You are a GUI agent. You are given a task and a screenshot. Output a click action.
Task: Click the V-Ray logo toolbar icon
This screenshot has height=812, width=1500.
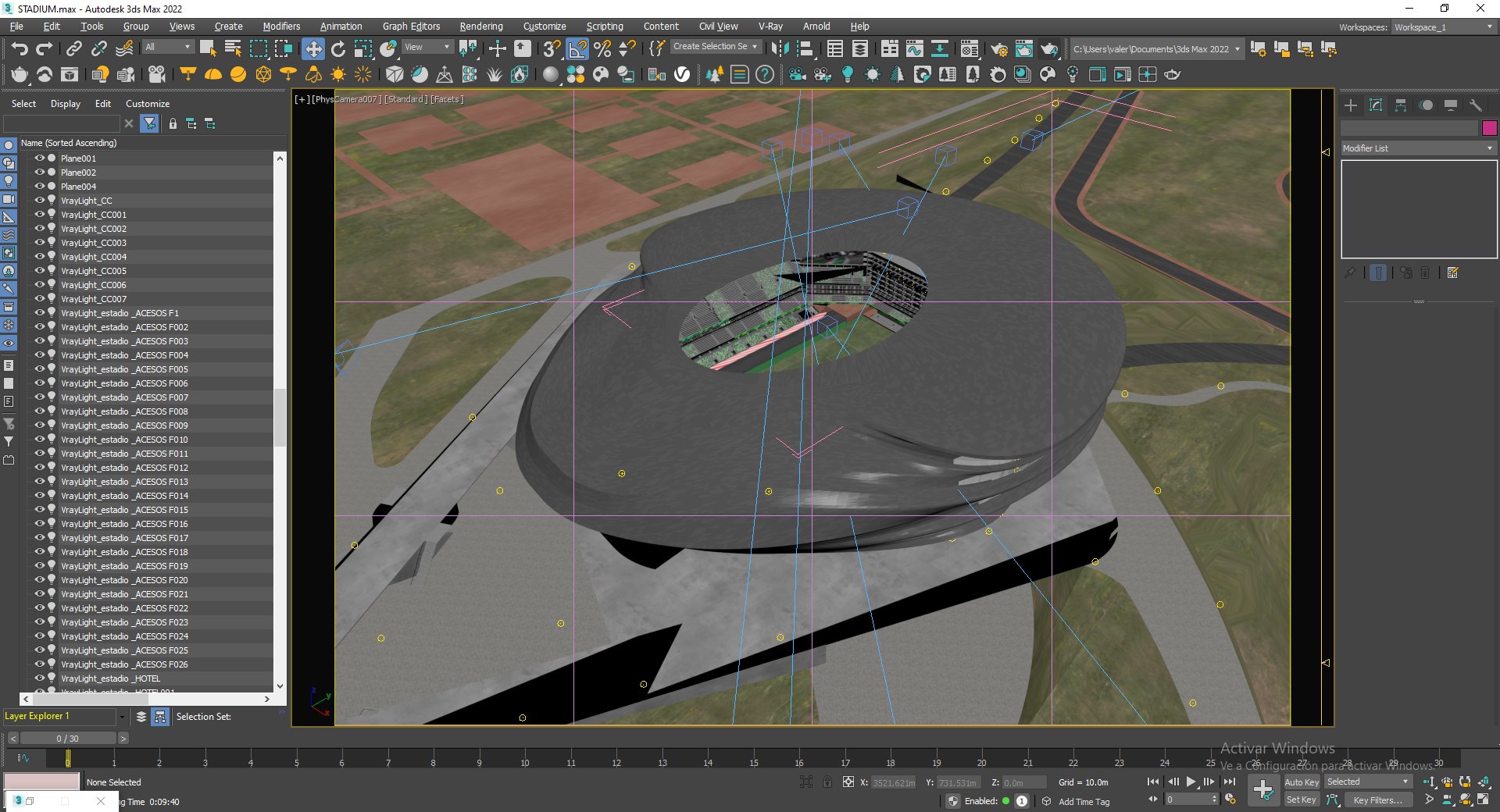pyautogui.click(x=682, y=74)
